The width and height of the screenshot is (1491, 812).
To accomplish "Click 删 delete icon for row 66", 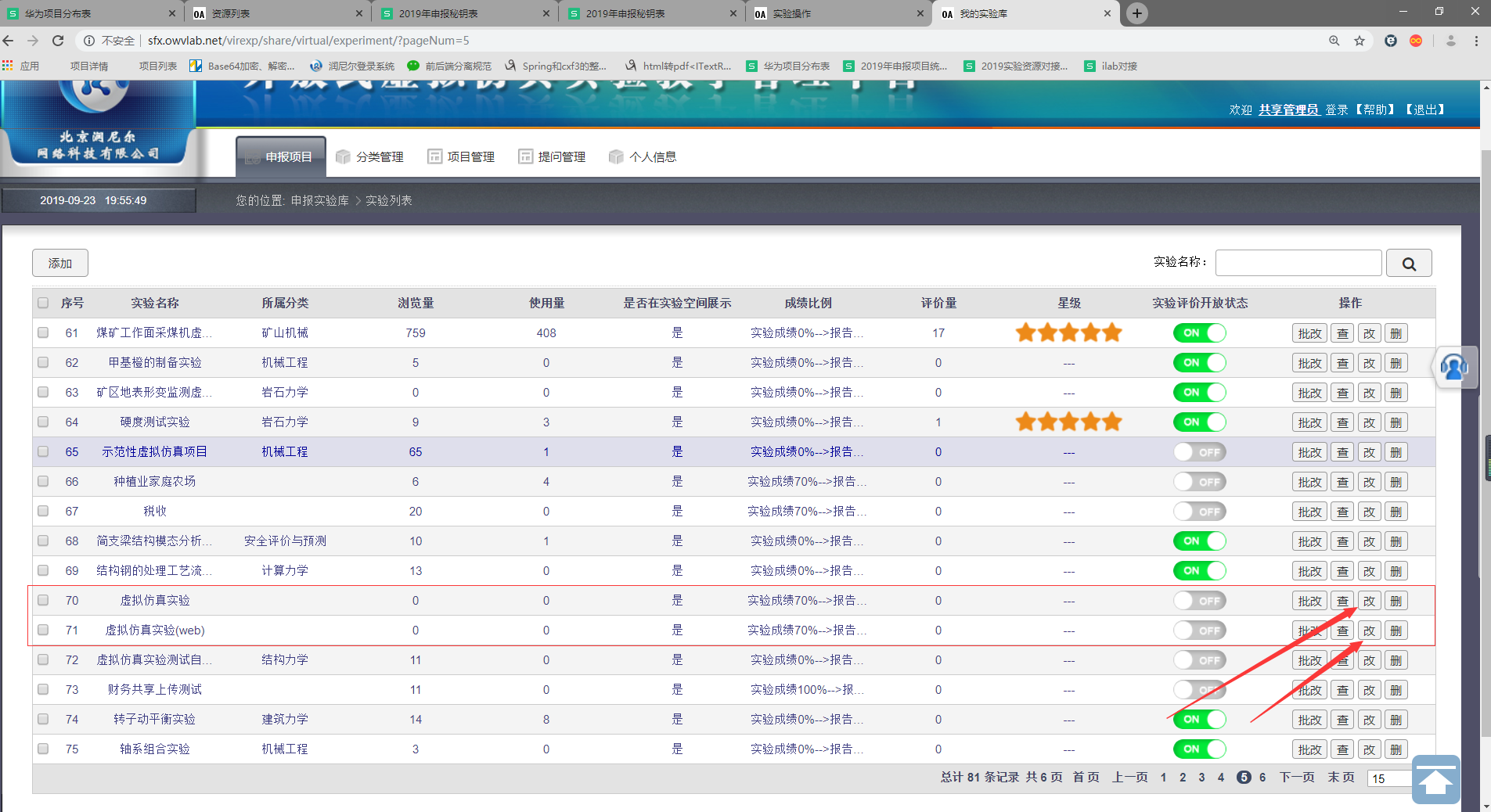I will pos(1396,482).
